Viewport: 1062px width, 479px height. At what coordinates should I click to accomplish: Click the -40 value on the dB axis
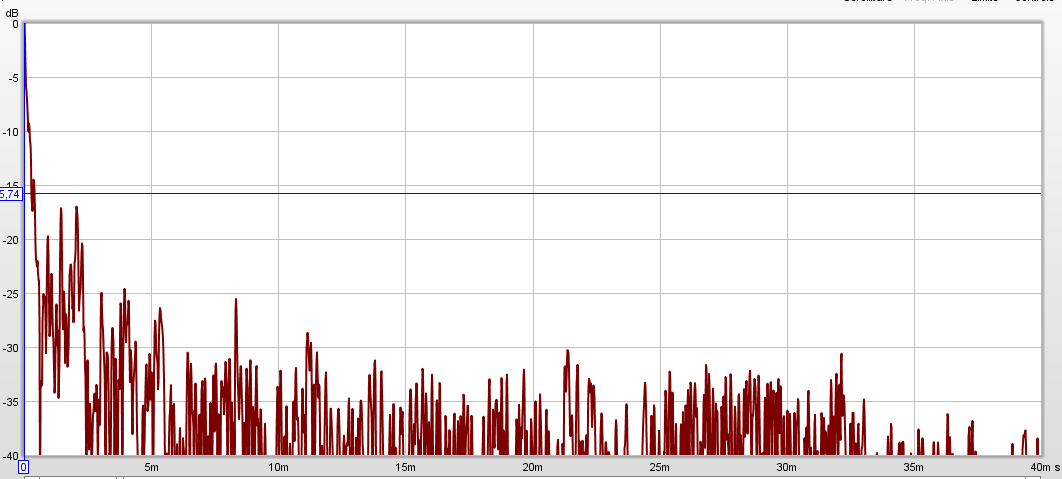point(11,456)
